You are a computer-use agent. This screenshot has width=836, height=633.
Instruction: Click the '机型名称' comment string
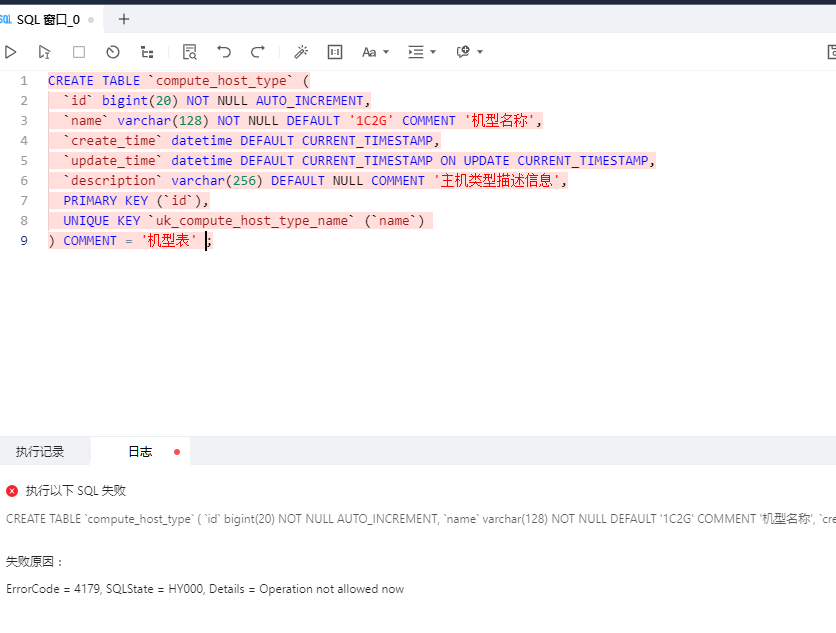pyautogui.click(x=499, y=121)
